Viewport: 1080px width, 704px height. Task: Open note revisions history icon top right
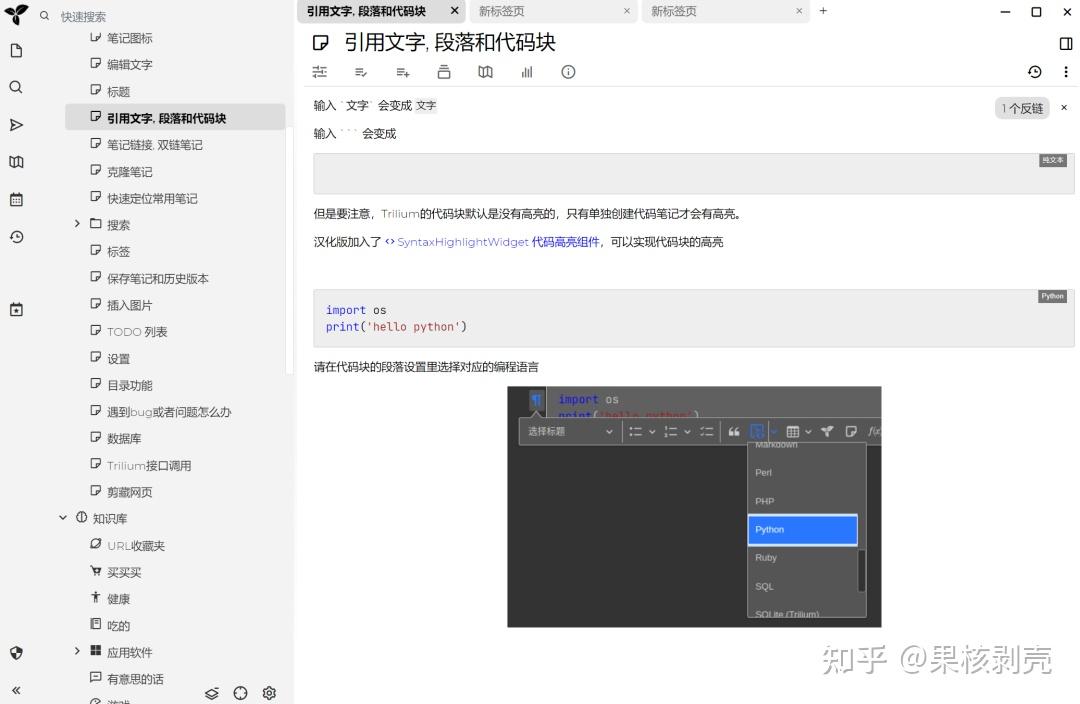coord(1035,72)
